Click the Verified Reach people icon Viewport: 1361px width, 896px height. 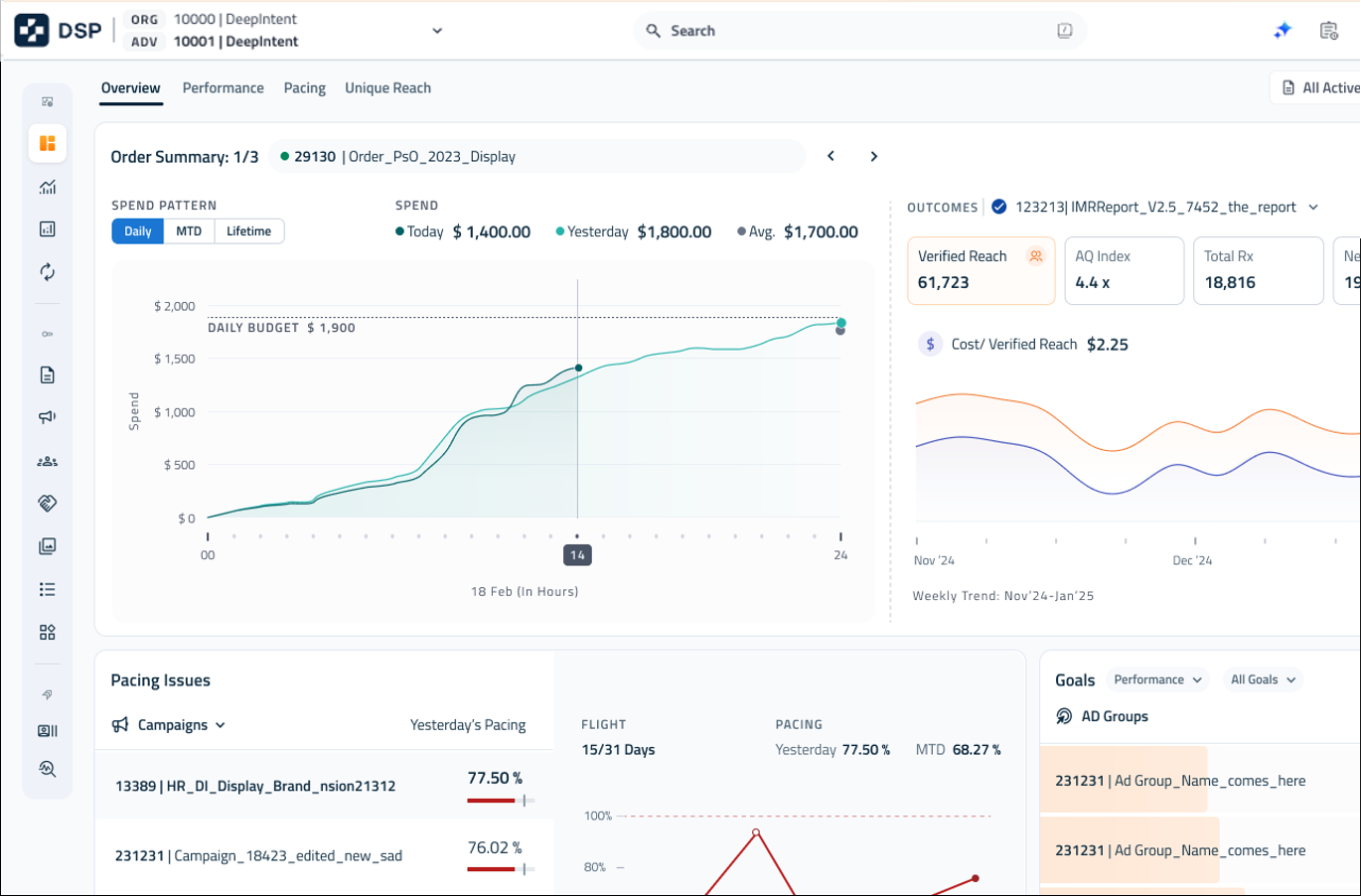(x=1036, y=256)
